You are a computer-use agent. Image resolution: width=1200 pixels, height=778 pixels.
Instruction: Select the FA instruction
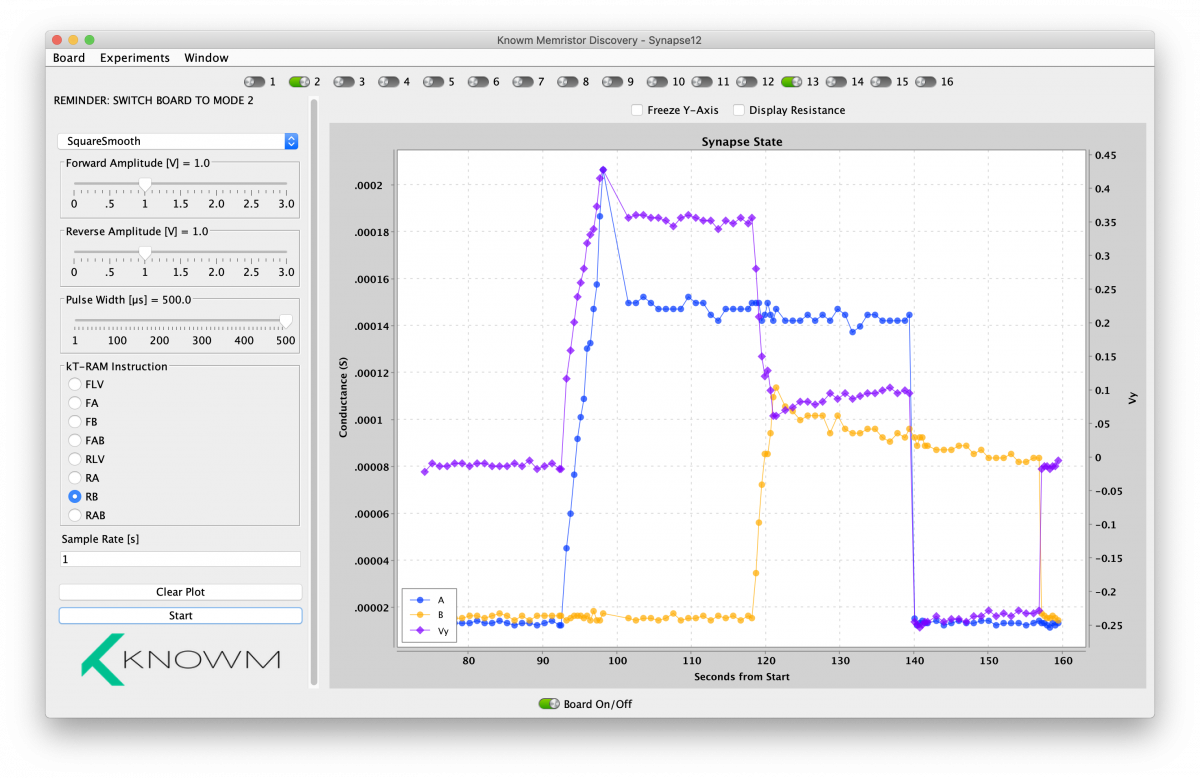[x=75, y=403]
